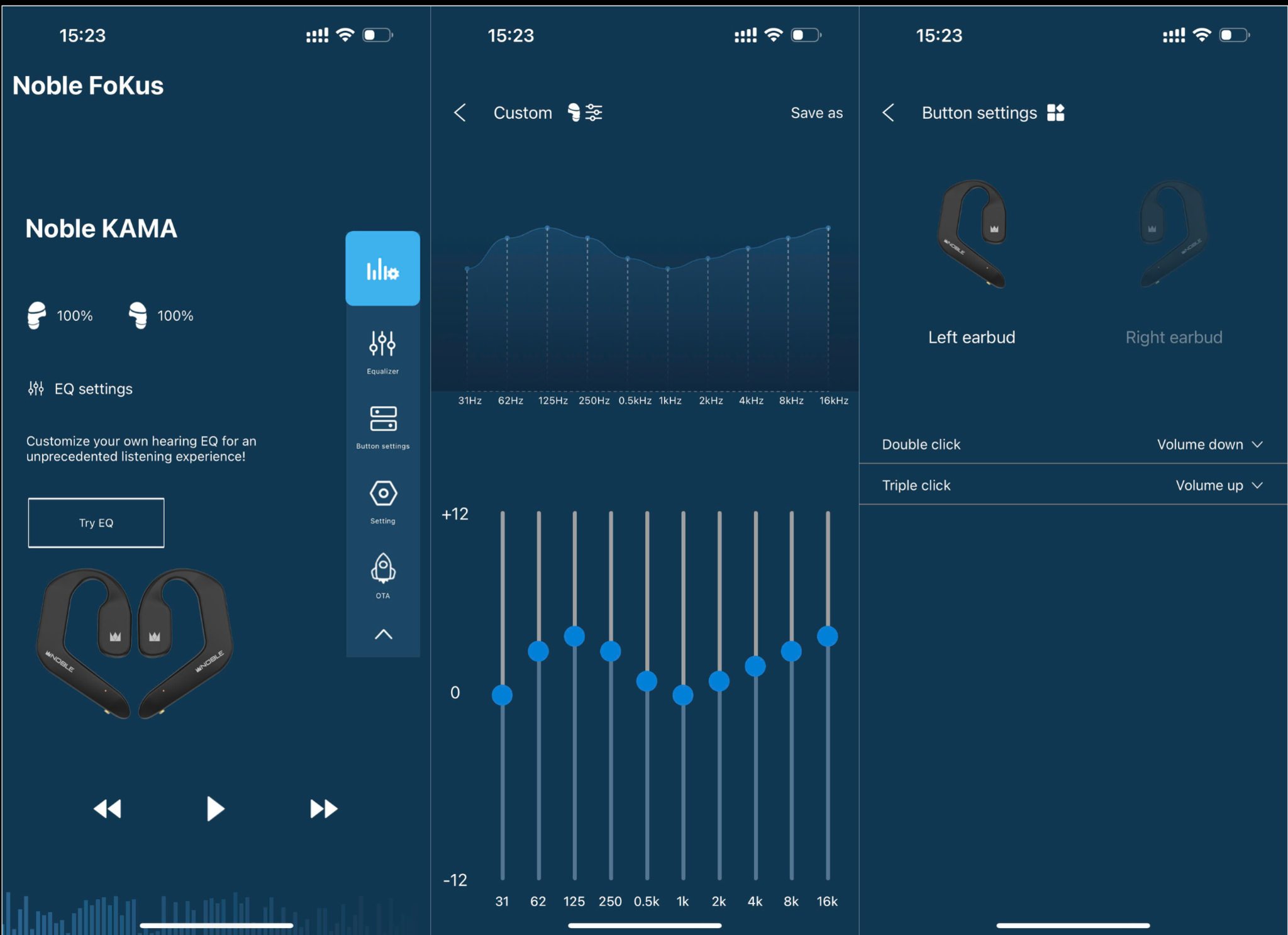The width and height of the screenshot is (1288, 935).
Task: Open Double click Volume down dropdown
Action: pyautogui.click(x=1209, y=444)
